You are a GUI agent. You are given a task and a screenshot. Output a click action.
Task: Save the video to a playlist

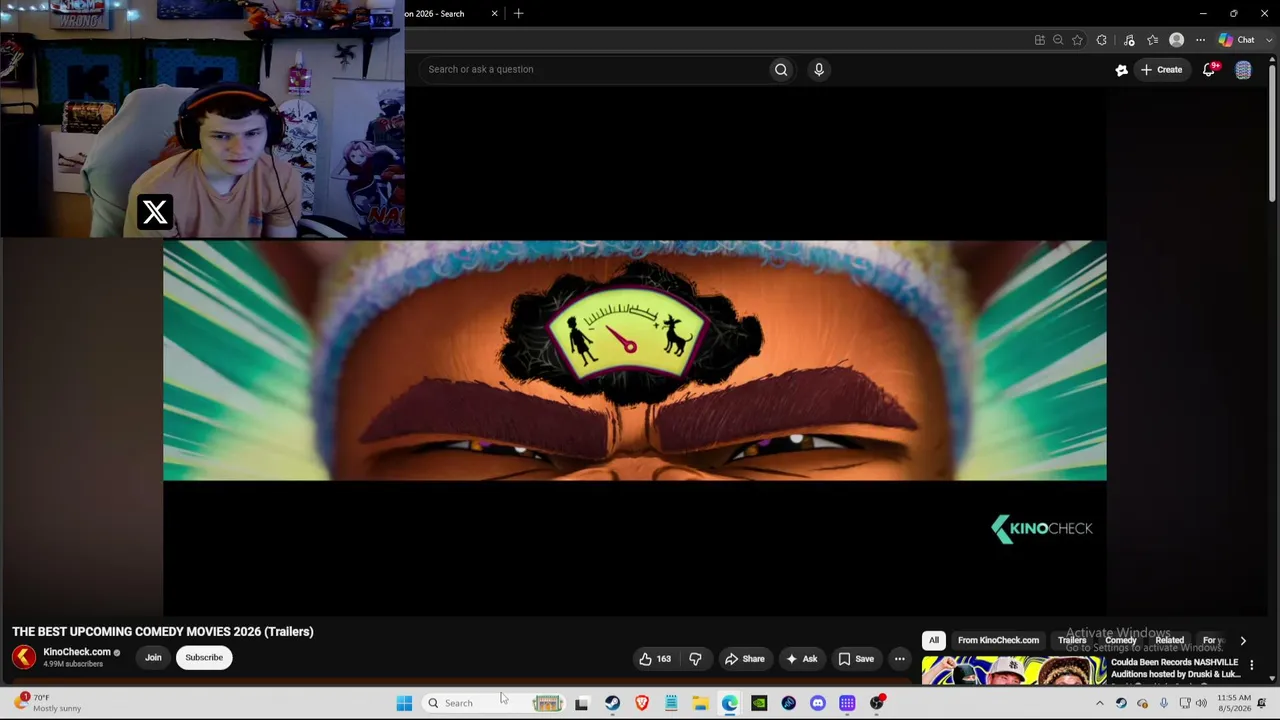[x=856, y=659]
